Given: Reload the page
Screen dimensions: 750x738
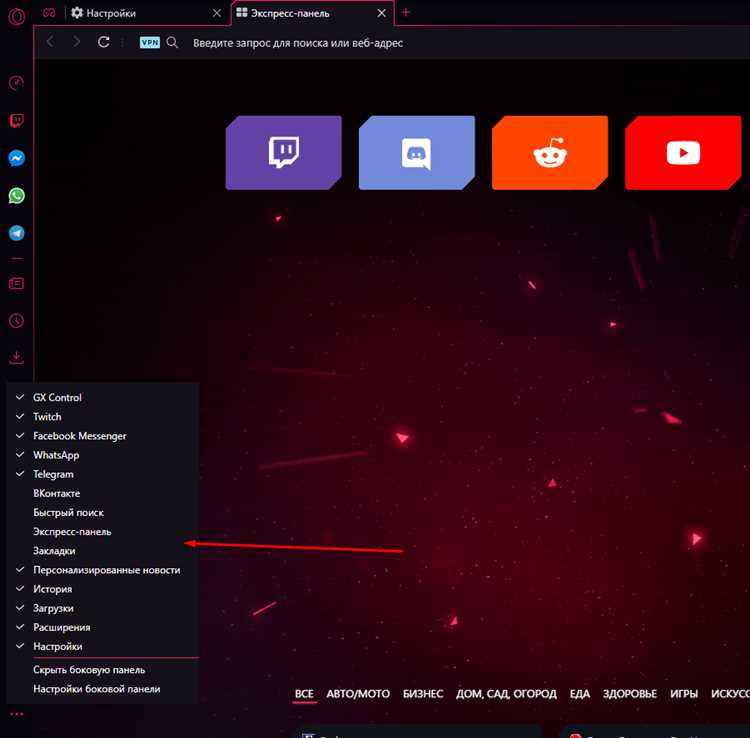Looking at the screenshot, I should tap(103, 42).
